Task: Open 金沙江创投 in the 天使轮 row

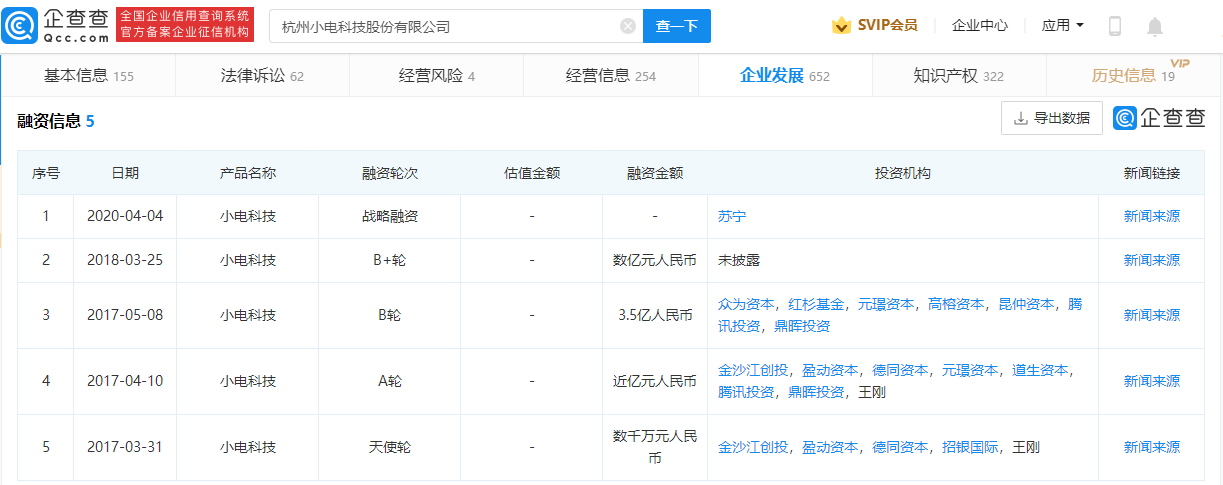Action: coord(753,447)
